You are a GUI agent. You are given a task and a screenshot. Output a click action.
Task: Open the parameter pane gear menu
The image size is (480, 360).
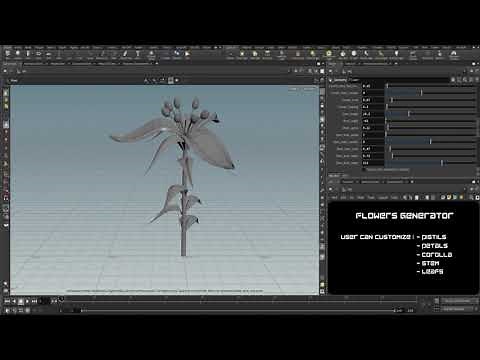coord(454,80)
